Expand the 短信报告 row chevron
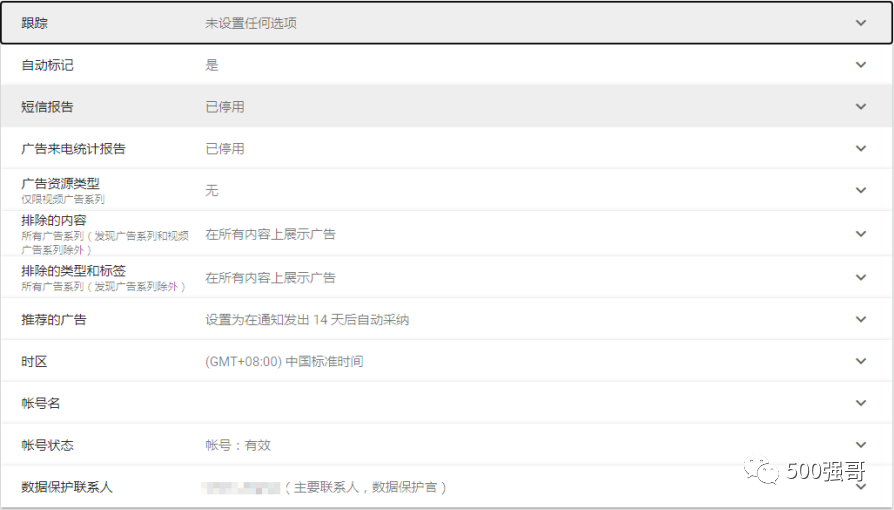The height and width of the screenshot is (510, 894). [861, 107]
